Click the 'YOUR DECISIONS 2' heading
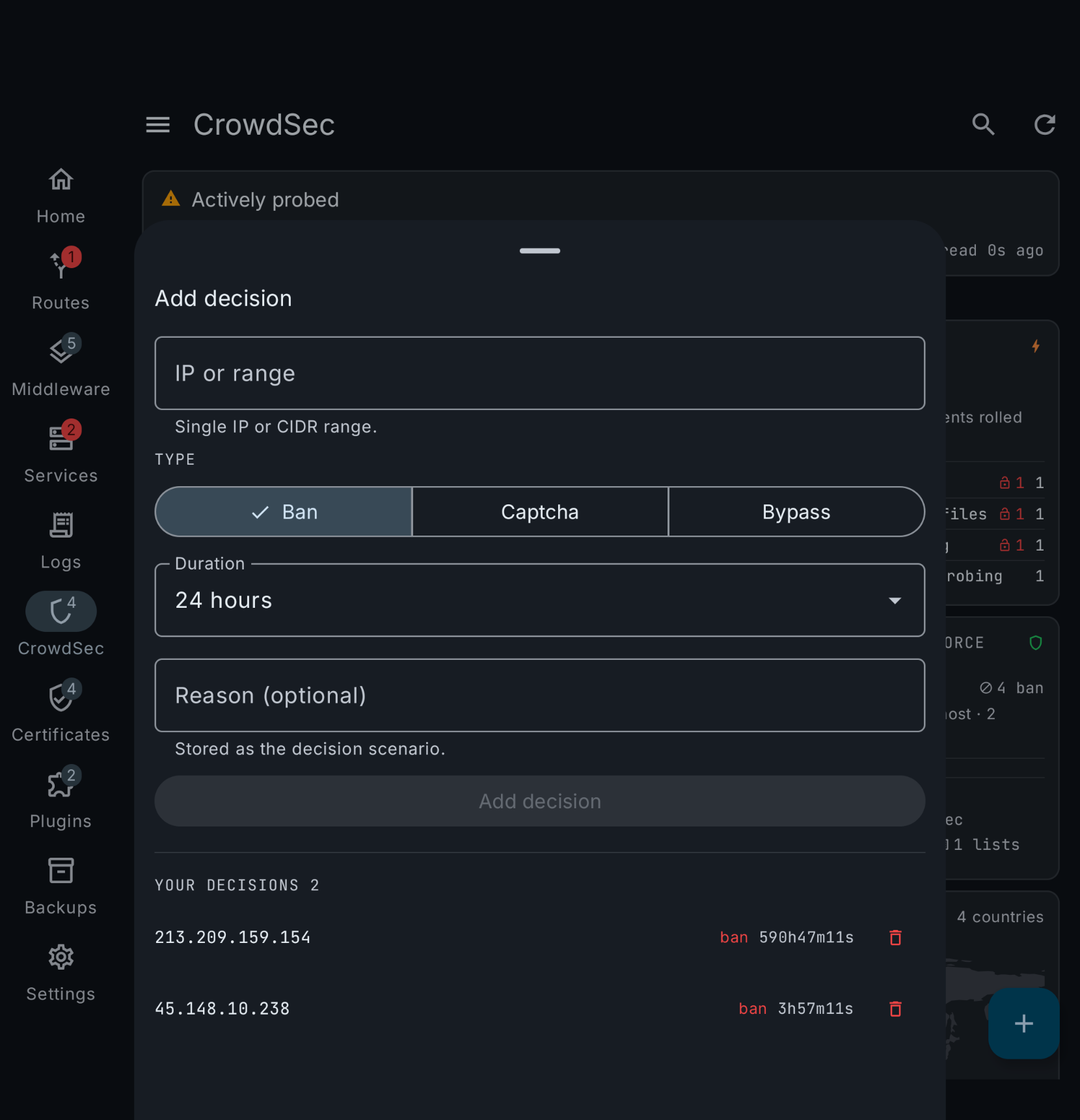The width and height of the screenshot is (1080, 1120). point(237,885)
